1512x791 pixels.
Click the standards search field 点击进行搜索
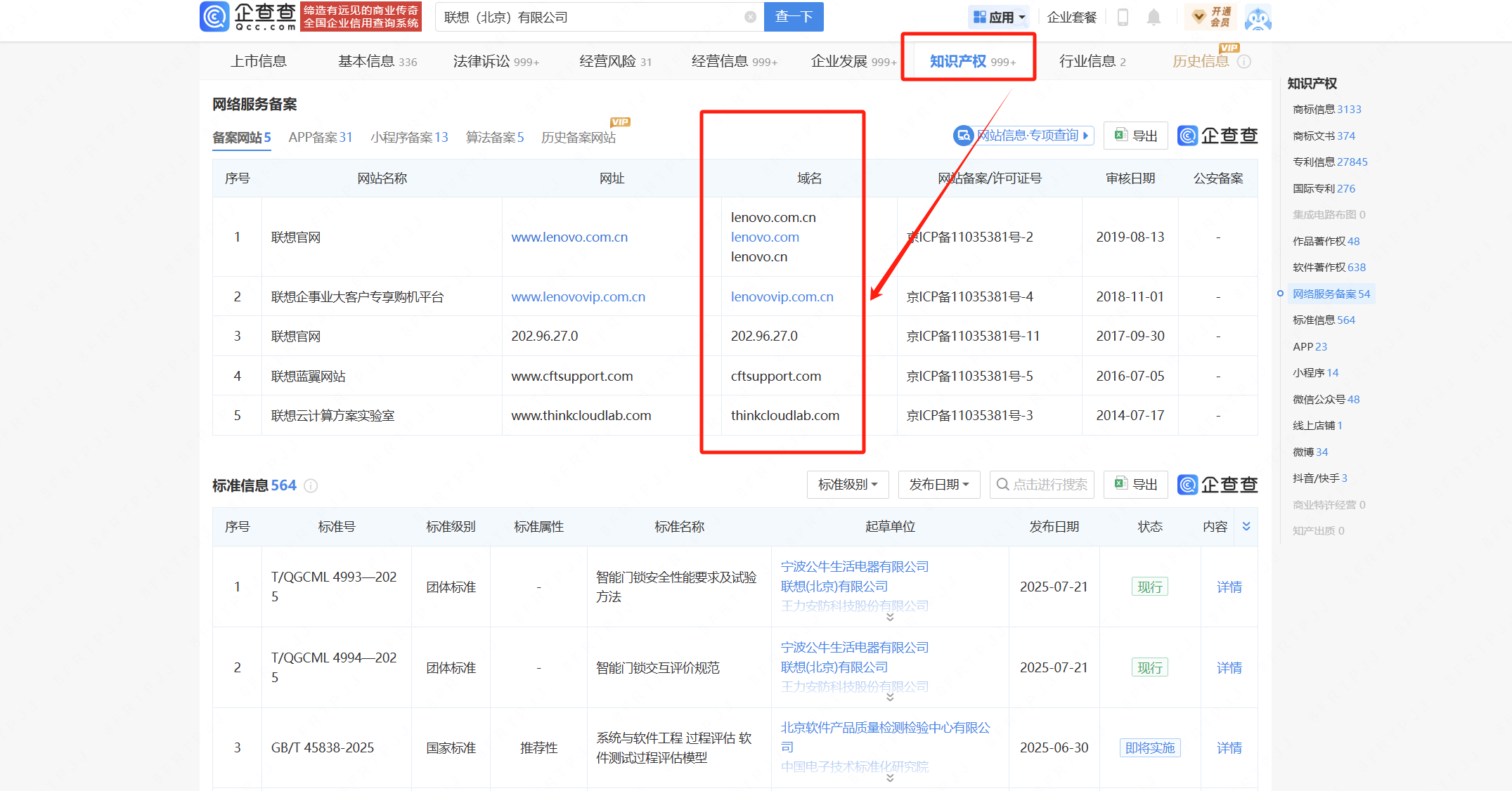[x=1042, y=485]
